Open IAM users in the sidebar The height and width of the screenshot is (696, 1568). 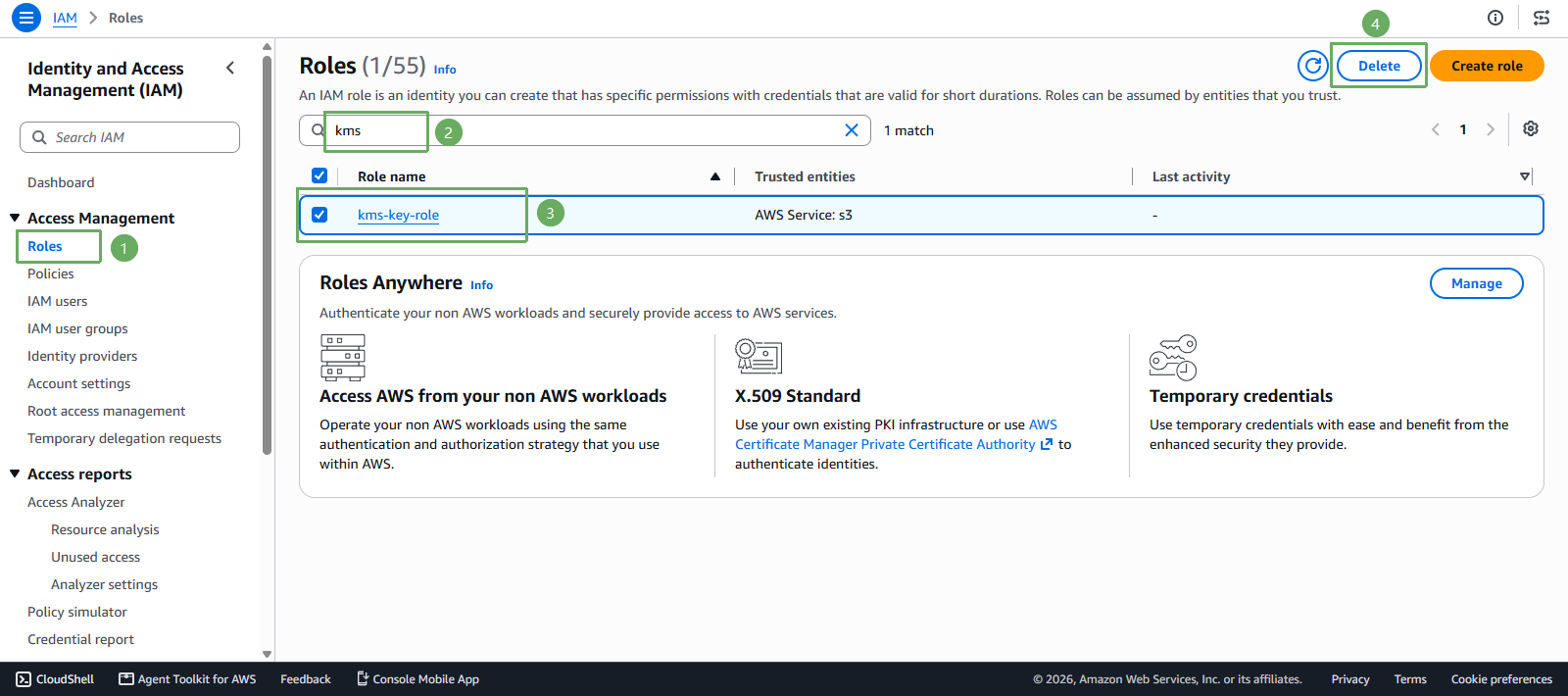(58, 301)
